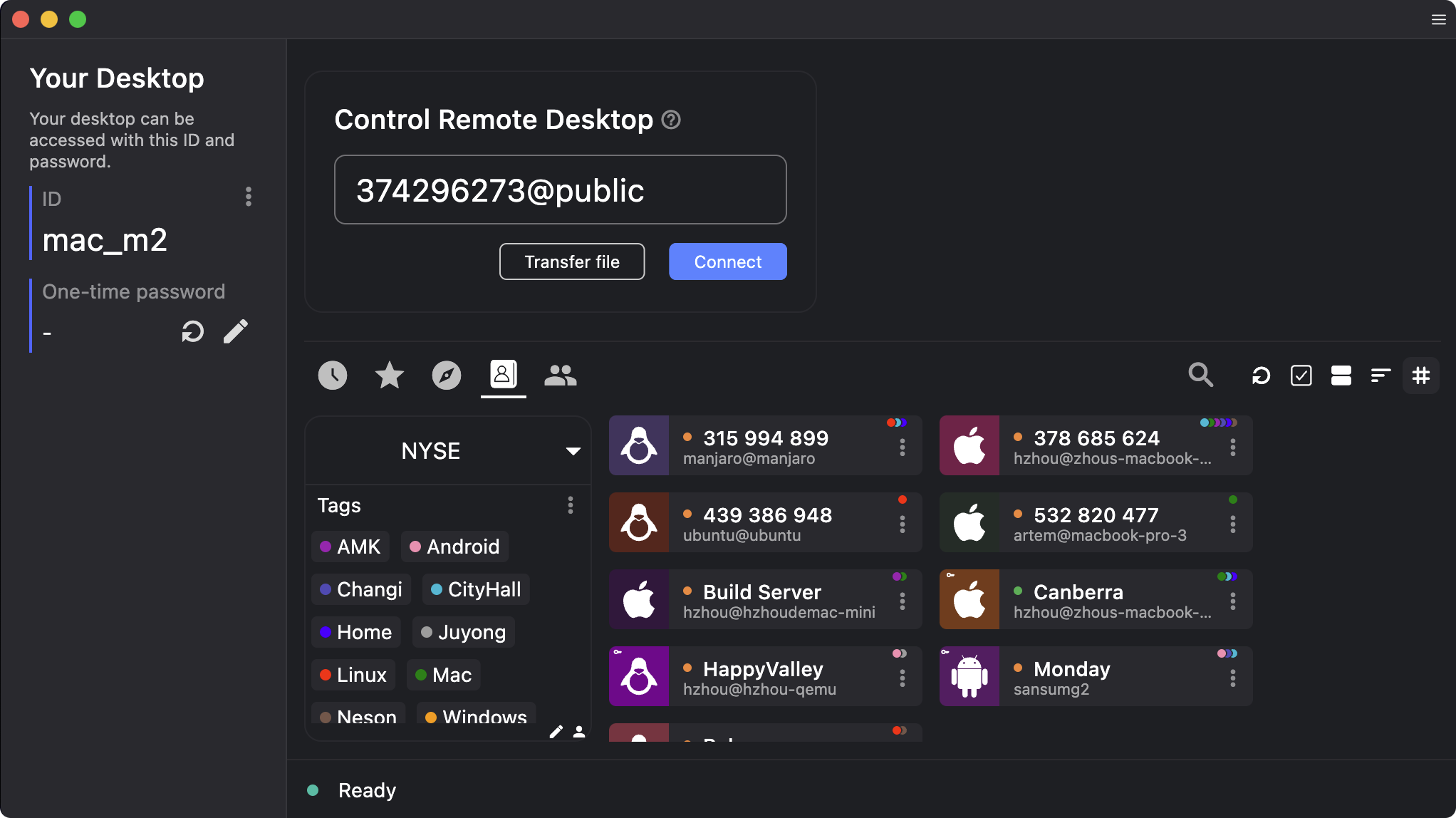
Task: Enable multi-select checkbox mode in toolbar
Action: [1301, 376]
